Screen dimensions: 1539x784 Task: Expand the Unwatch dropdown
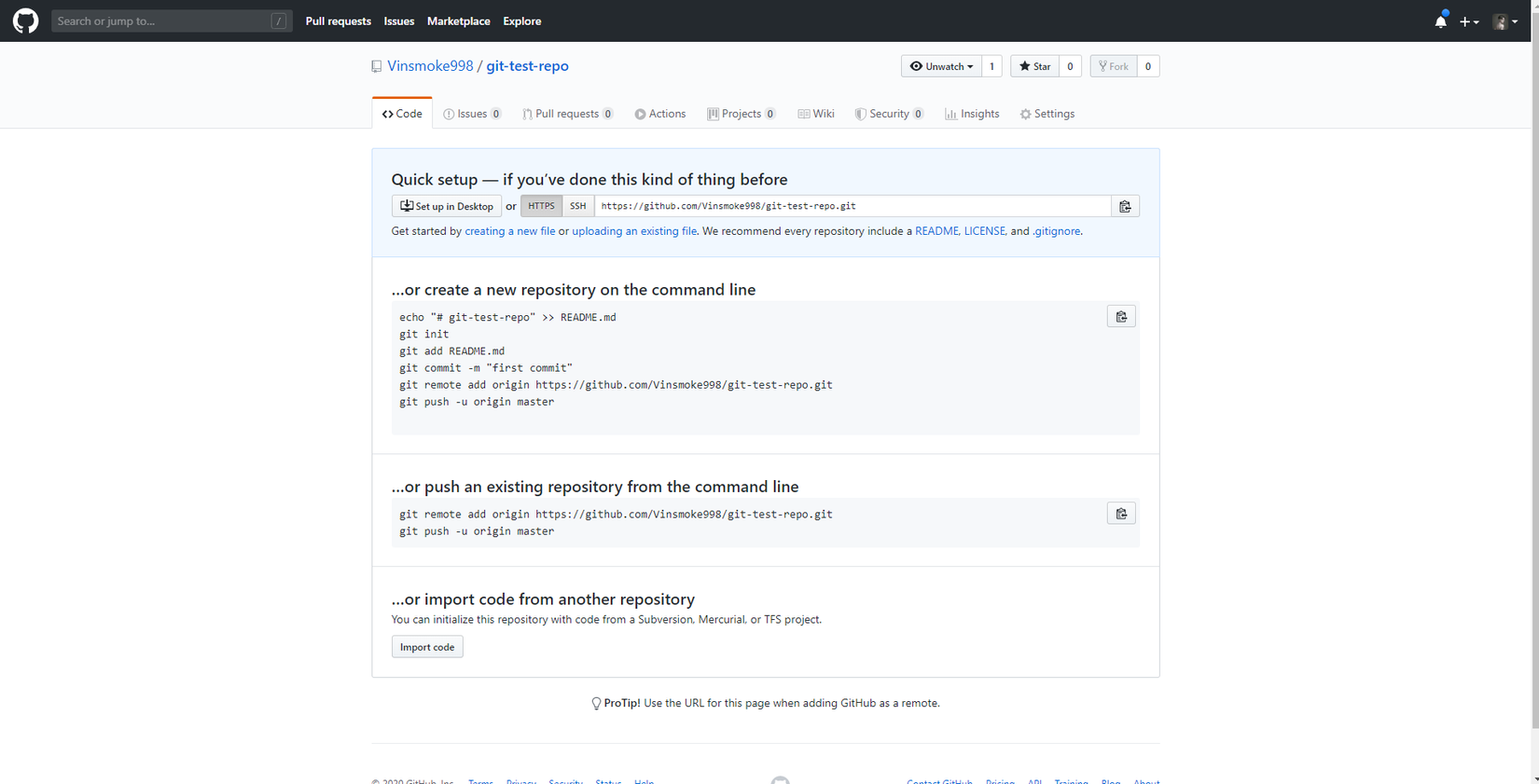941,66
